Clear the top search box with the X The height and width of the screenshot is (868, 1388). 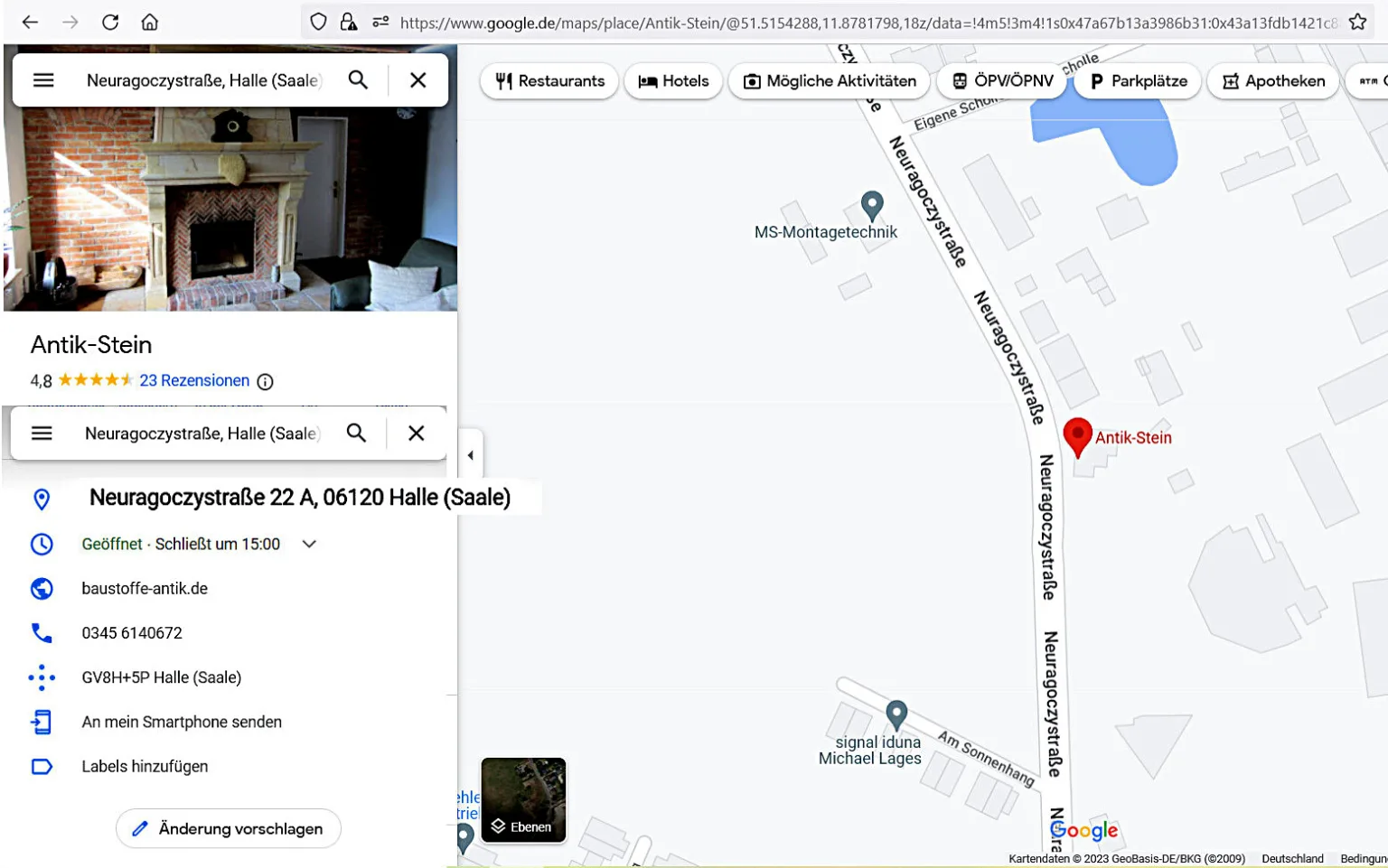(417, 80)
